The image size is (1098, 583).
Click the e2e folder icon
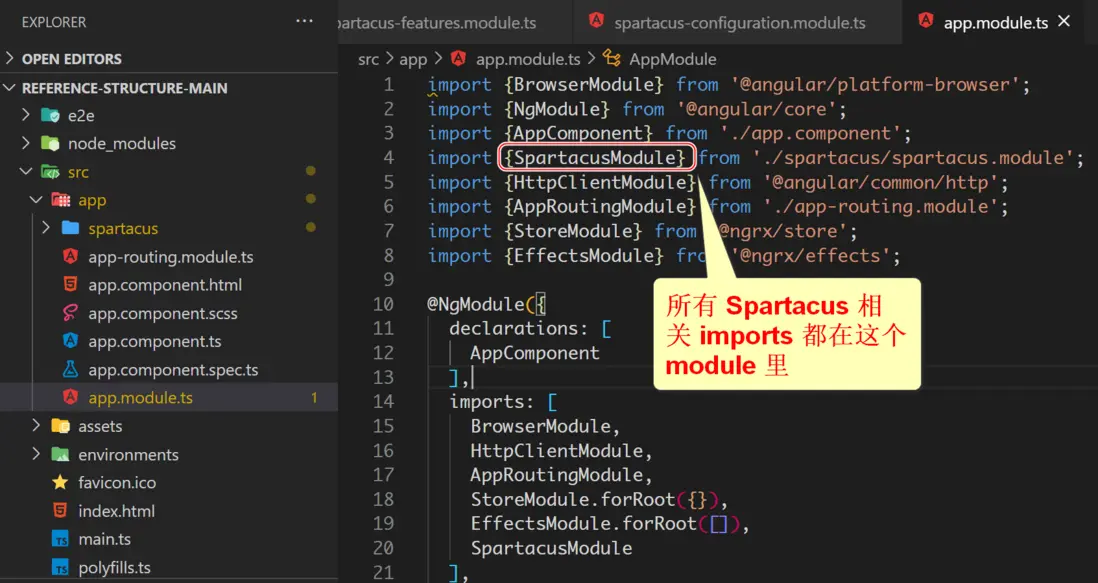(51, 115)
